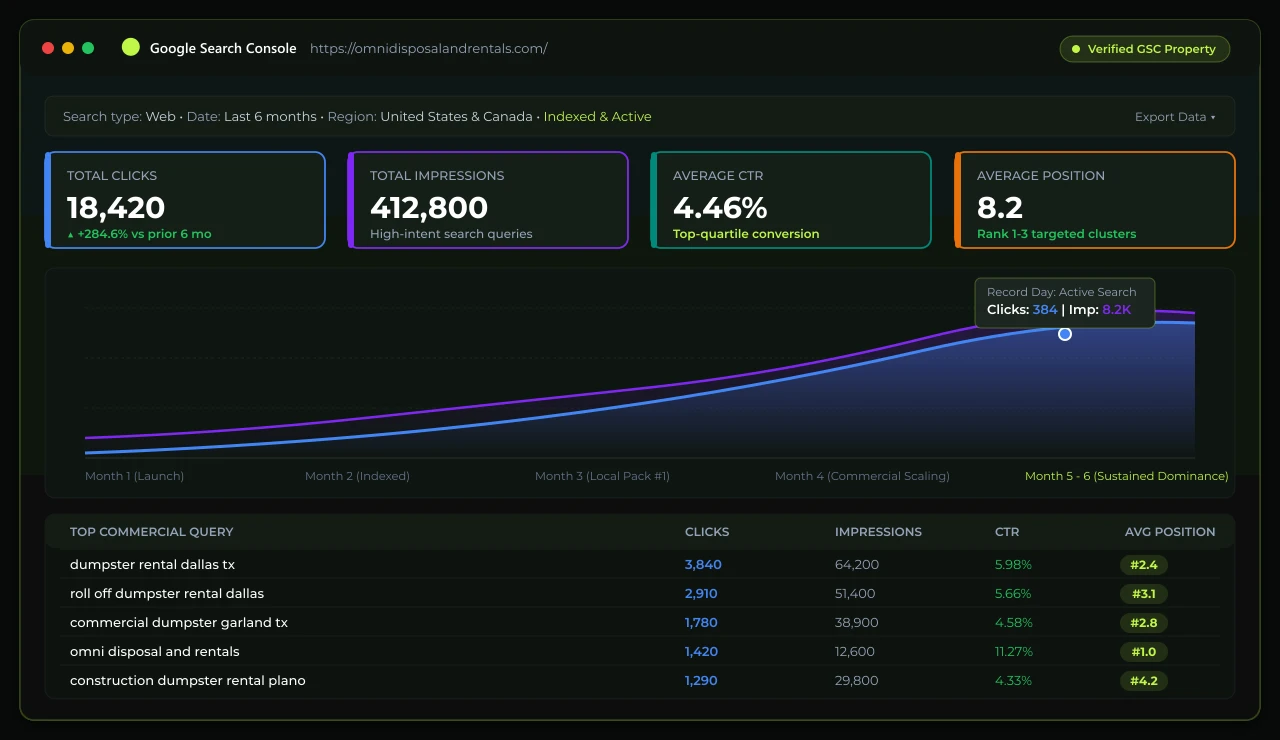Click the 4.58% CTR value
1280x740 pixels.
click(1013, 623)
